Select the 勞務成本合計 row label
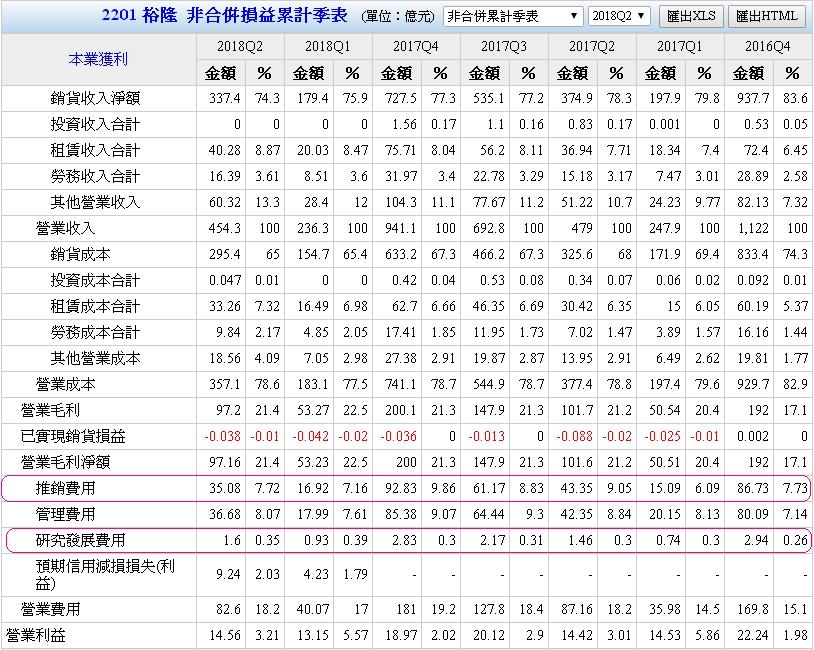 click(95, 332)
